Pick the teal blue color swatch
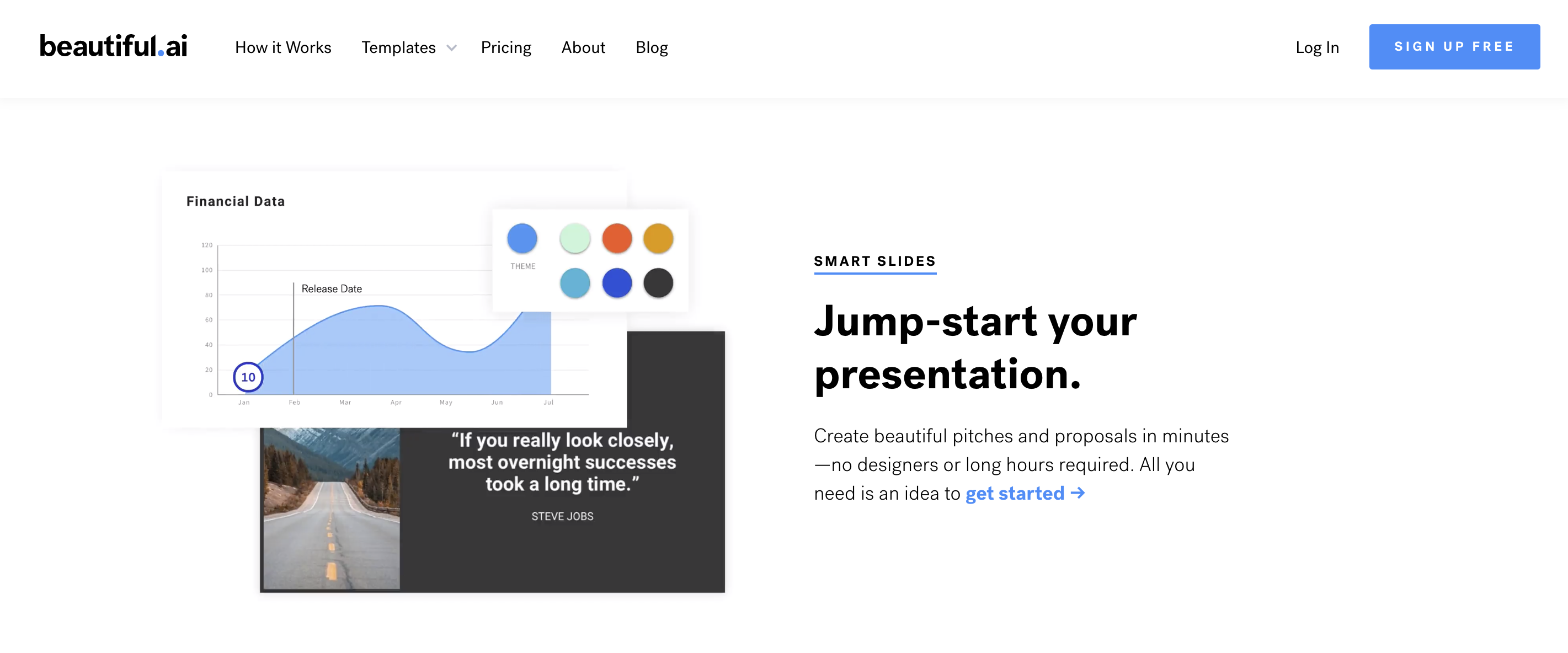 click(574, 283)
